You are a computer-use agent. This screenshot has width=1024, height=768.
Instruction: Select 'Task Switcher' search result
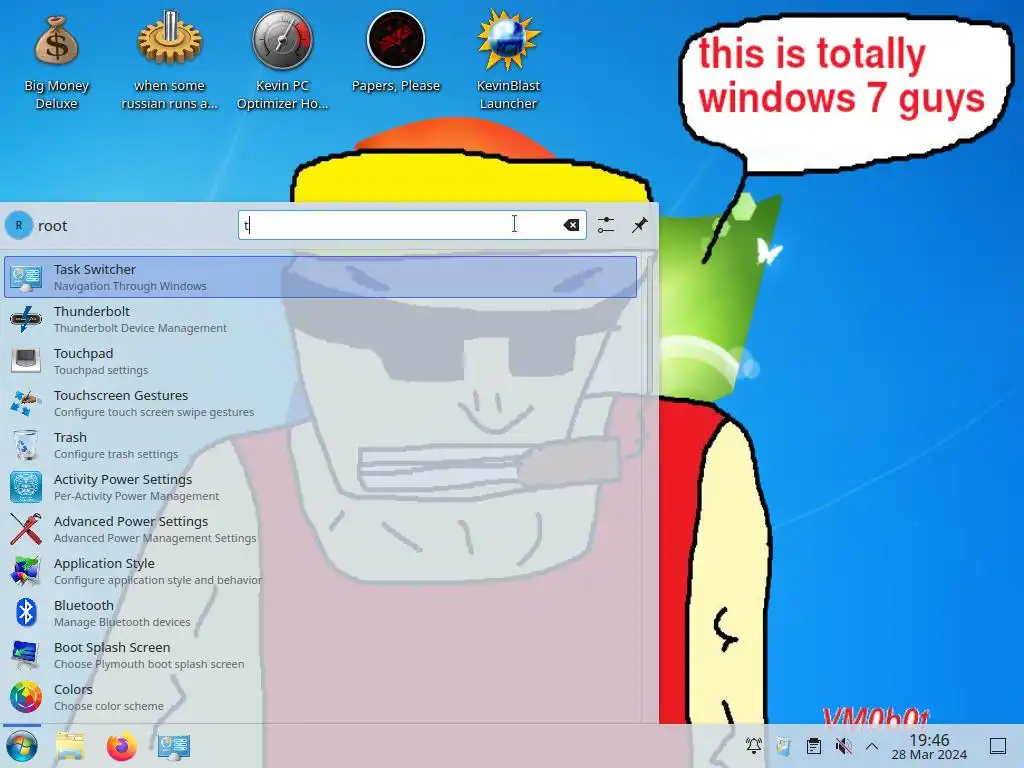(321, 278)
